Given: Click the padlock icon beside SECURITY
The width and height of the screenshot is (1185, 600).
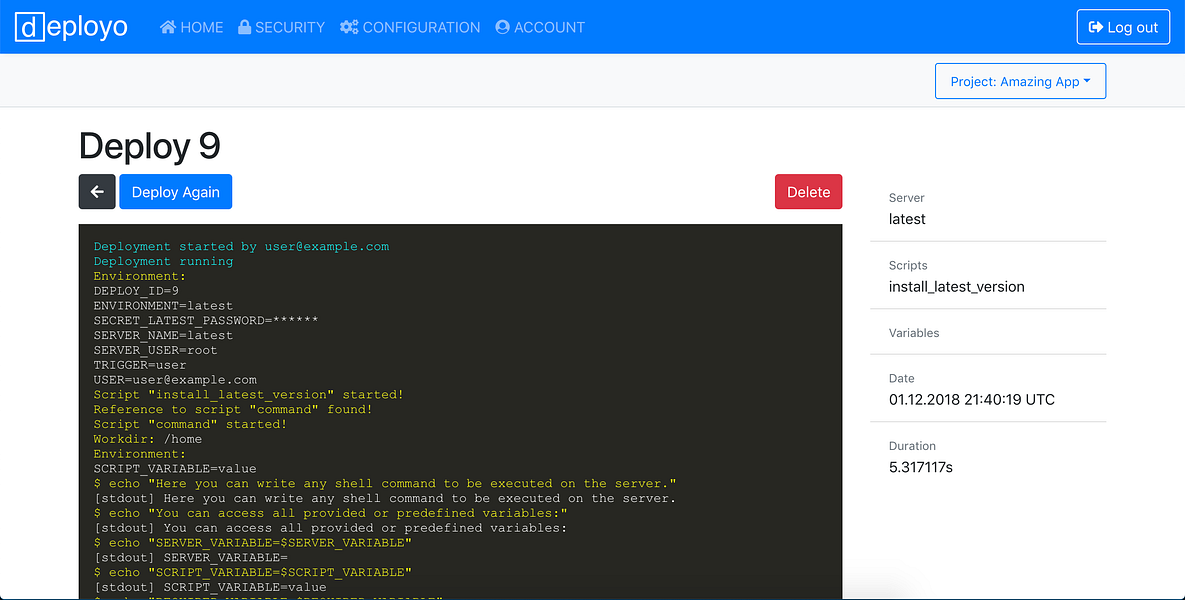Looking at the screenshot, I should pyautogui.click(x=244, y=27).
